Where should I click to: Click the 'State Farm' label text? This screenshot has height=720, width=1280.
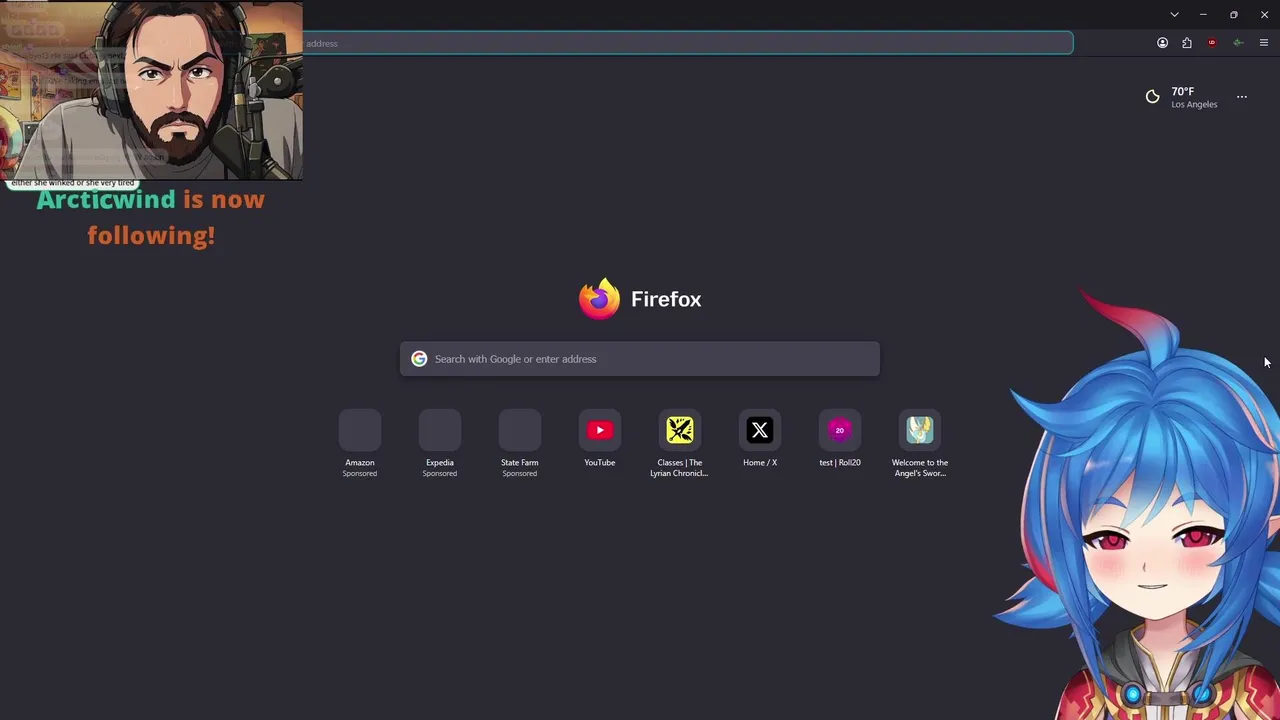(x=520, y=462)
